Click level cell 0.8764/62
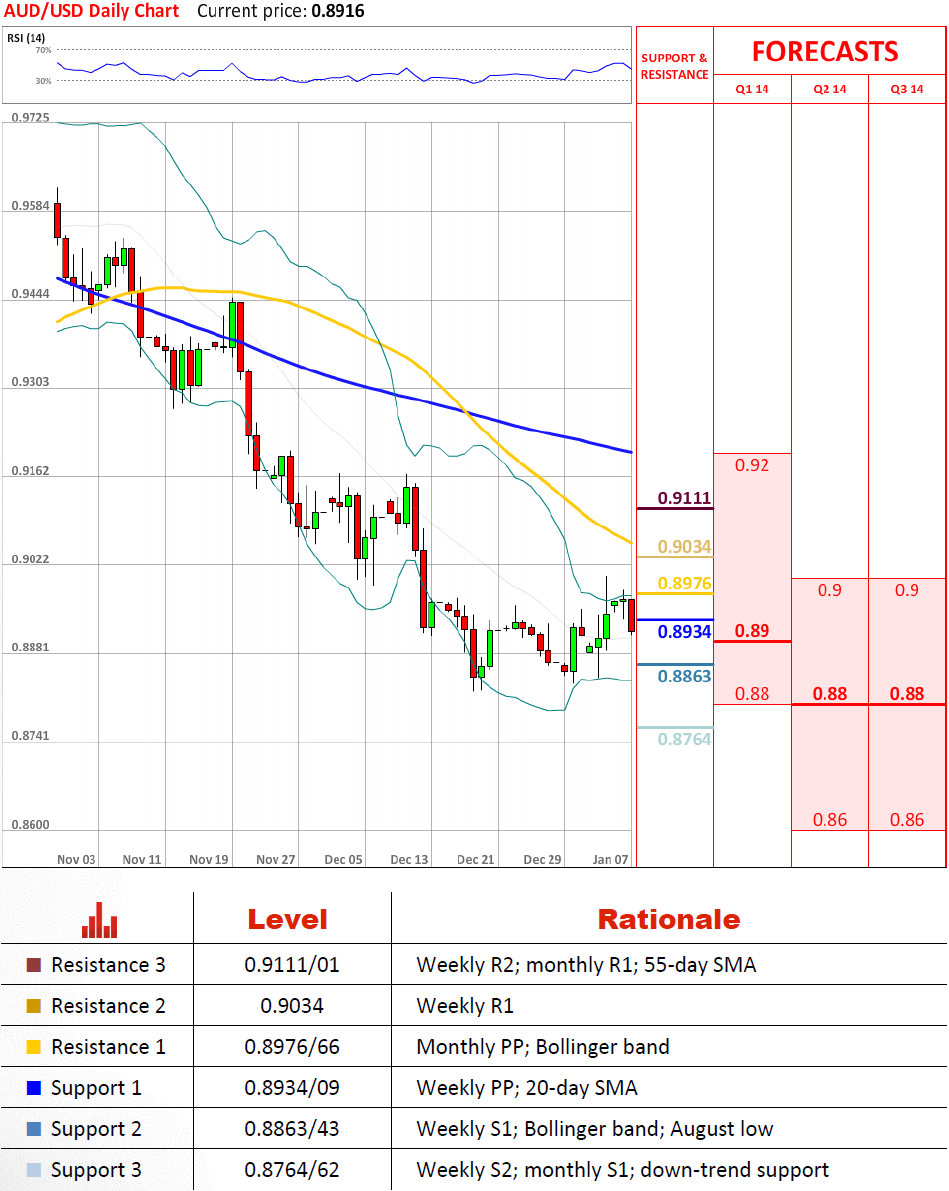Viewport: 949px width, 1191px height. [292, 1170]
